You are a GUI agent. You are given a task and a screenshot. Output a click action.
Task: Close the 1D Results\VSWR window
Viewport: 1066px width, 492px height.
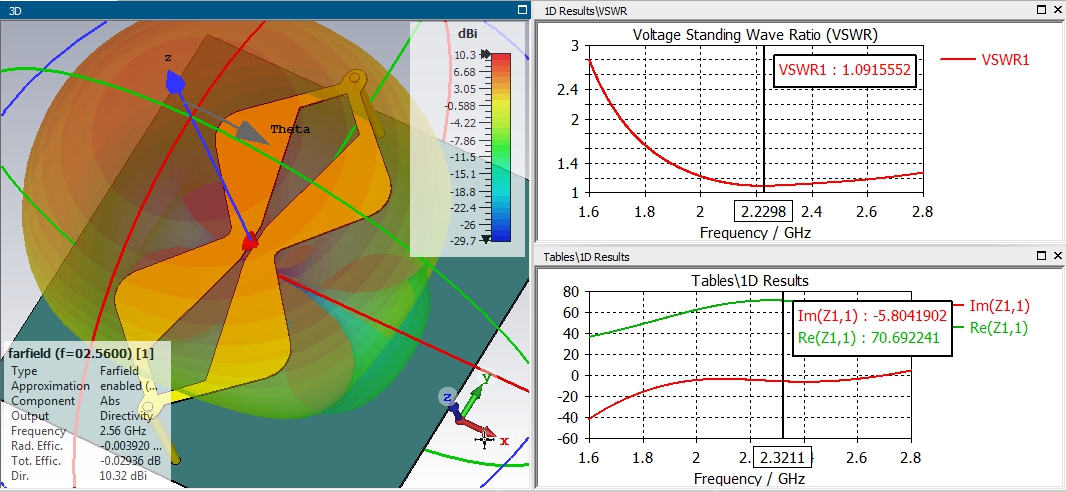pos(1057,10)
